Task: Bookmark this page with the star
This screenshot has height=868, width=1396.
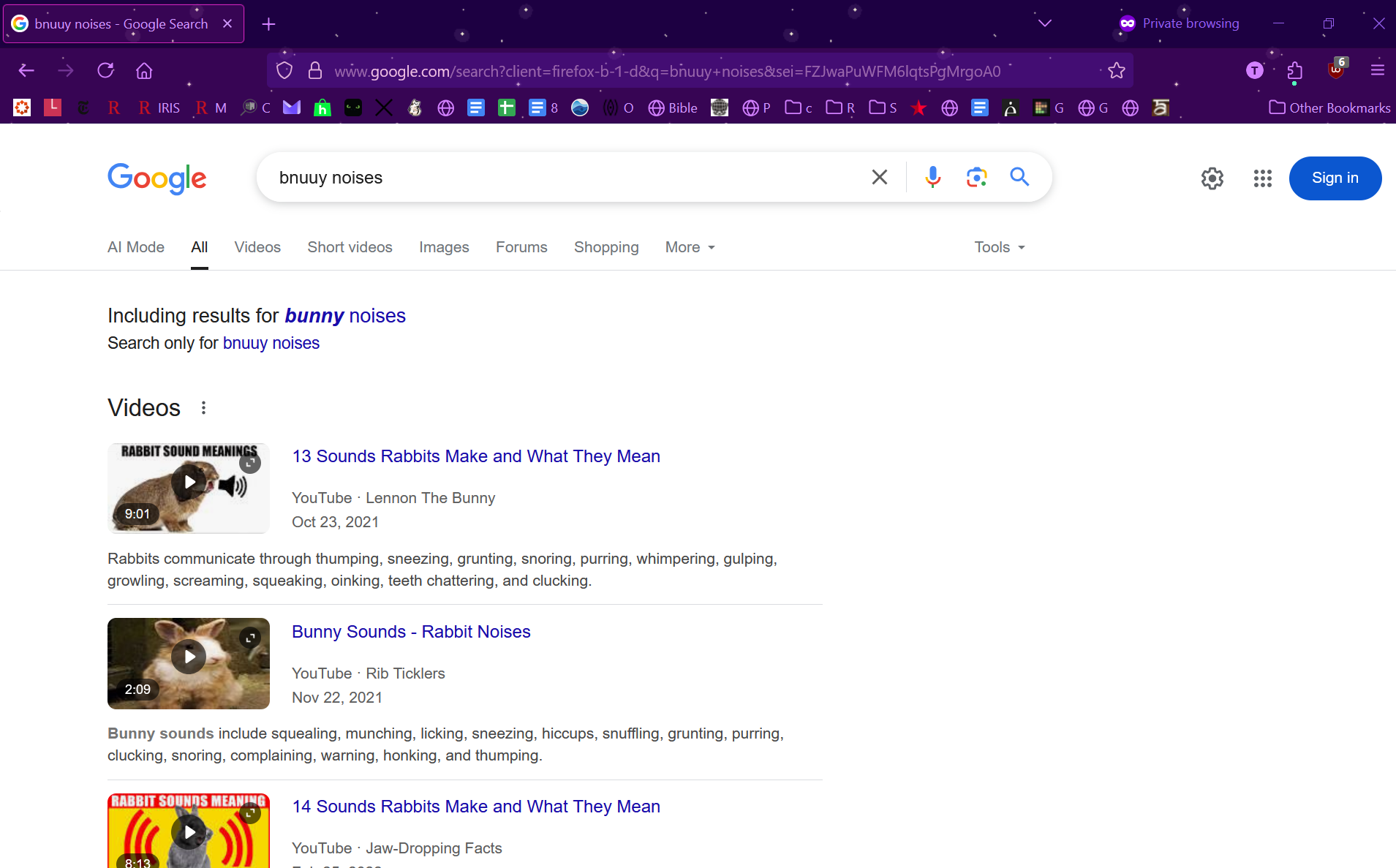Action: pyautogui.click(x=1116, y=71)
